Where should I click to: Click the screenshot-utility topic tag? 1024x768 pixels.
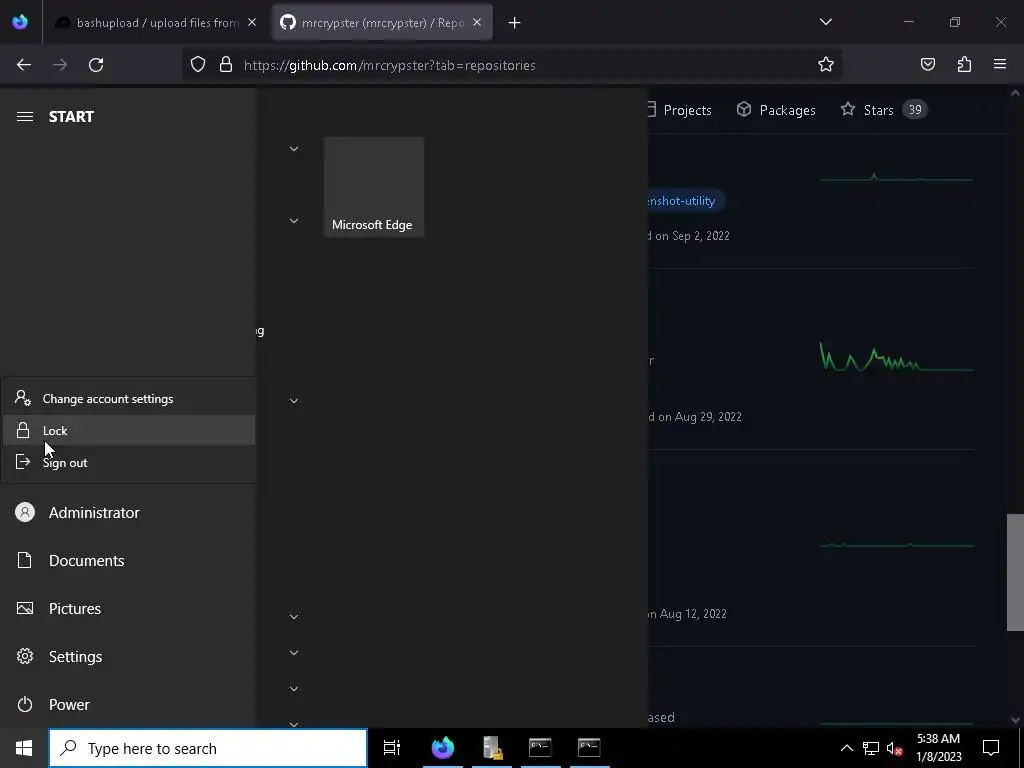pos(682,201)
